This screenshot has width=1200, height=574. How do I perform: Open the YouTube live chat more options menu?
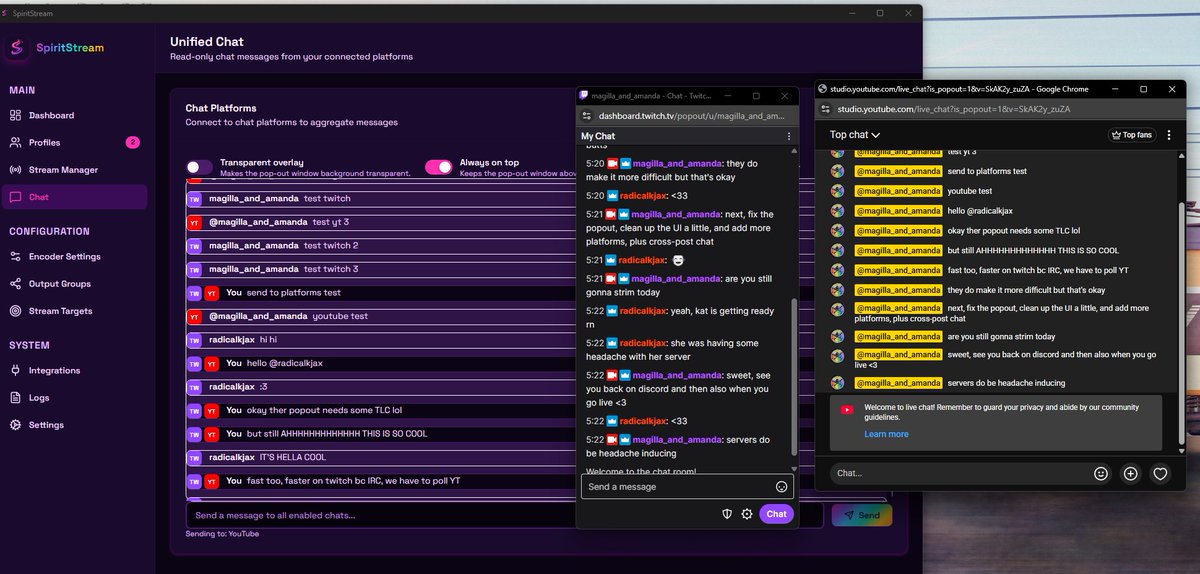1170,135
